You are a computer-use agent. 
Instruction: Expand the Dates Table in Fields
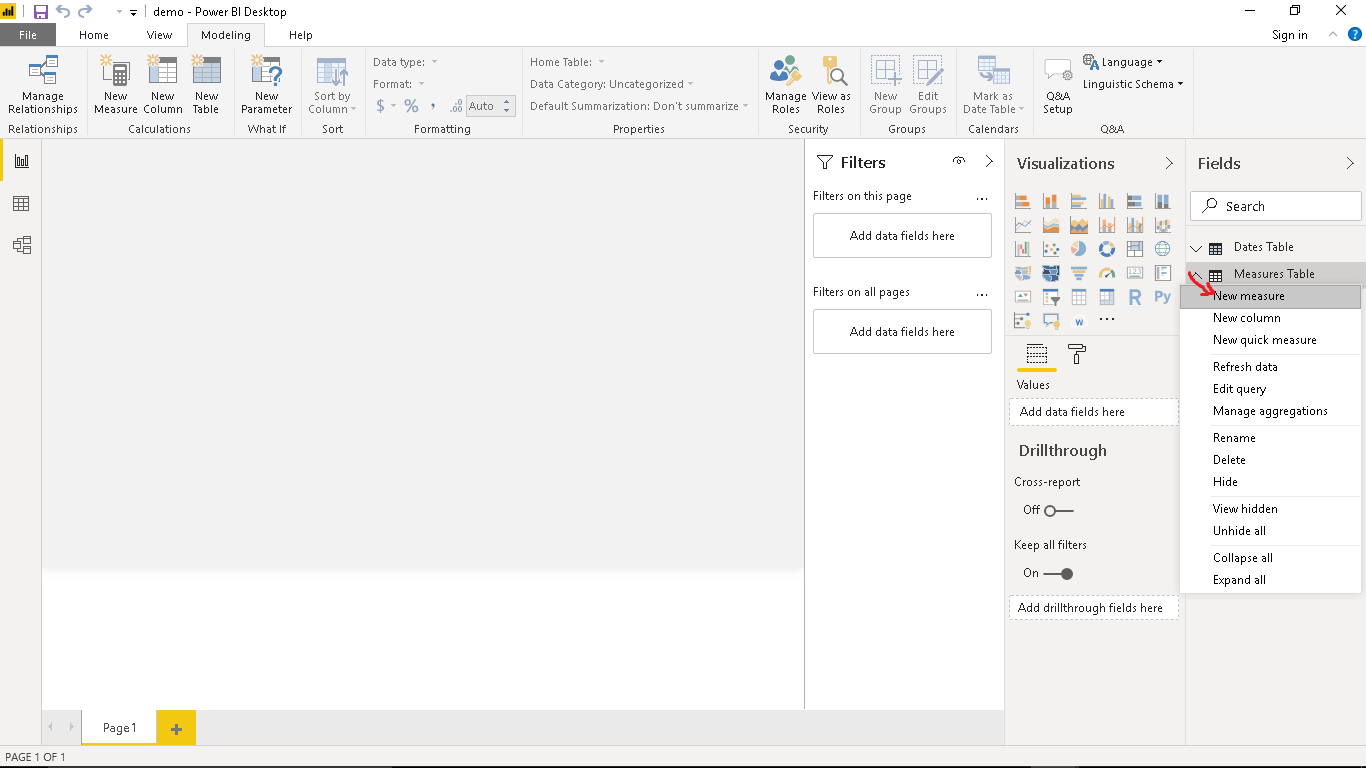(1197, 248)
